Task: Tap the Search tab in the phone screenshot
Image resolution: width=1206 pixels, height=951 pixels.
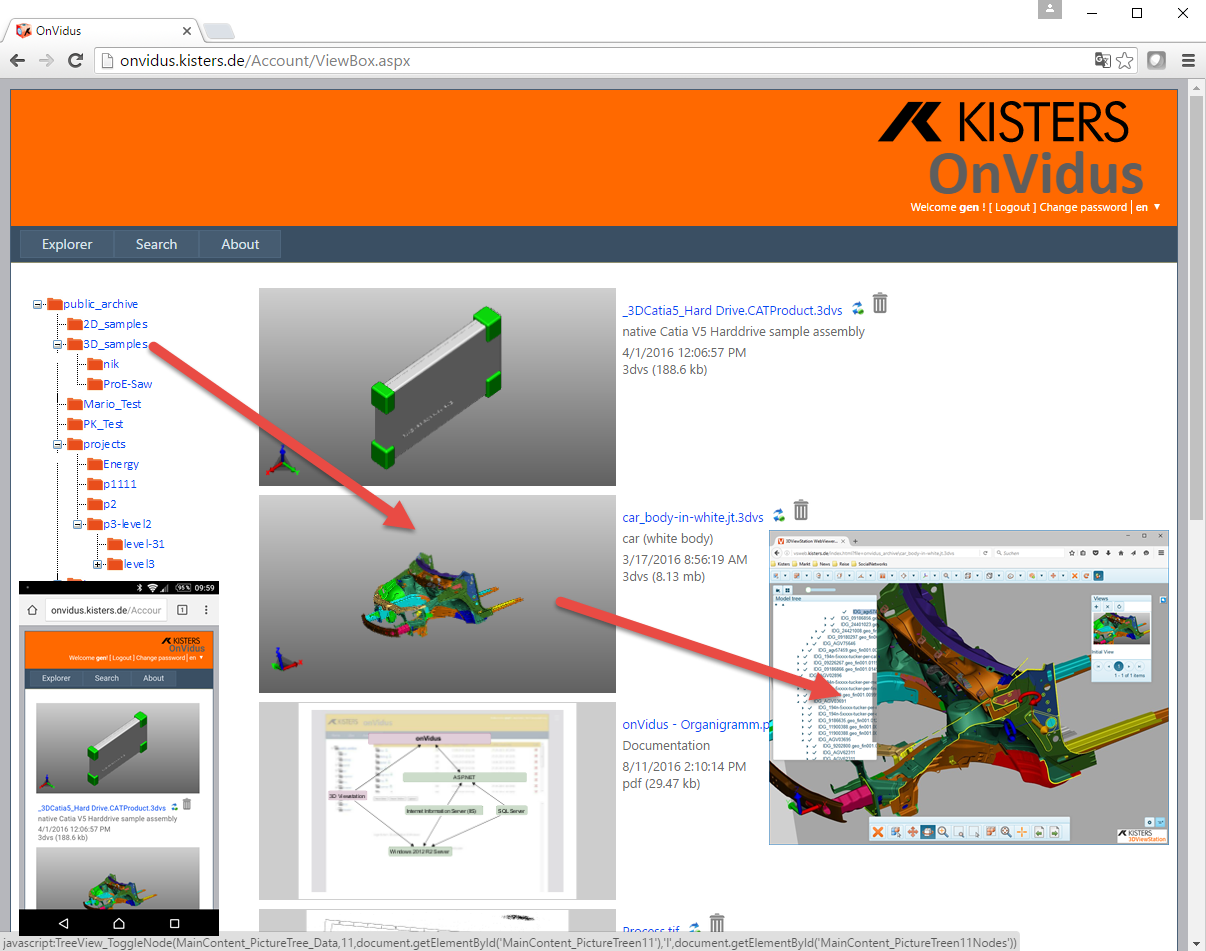Action: point(107,678)
